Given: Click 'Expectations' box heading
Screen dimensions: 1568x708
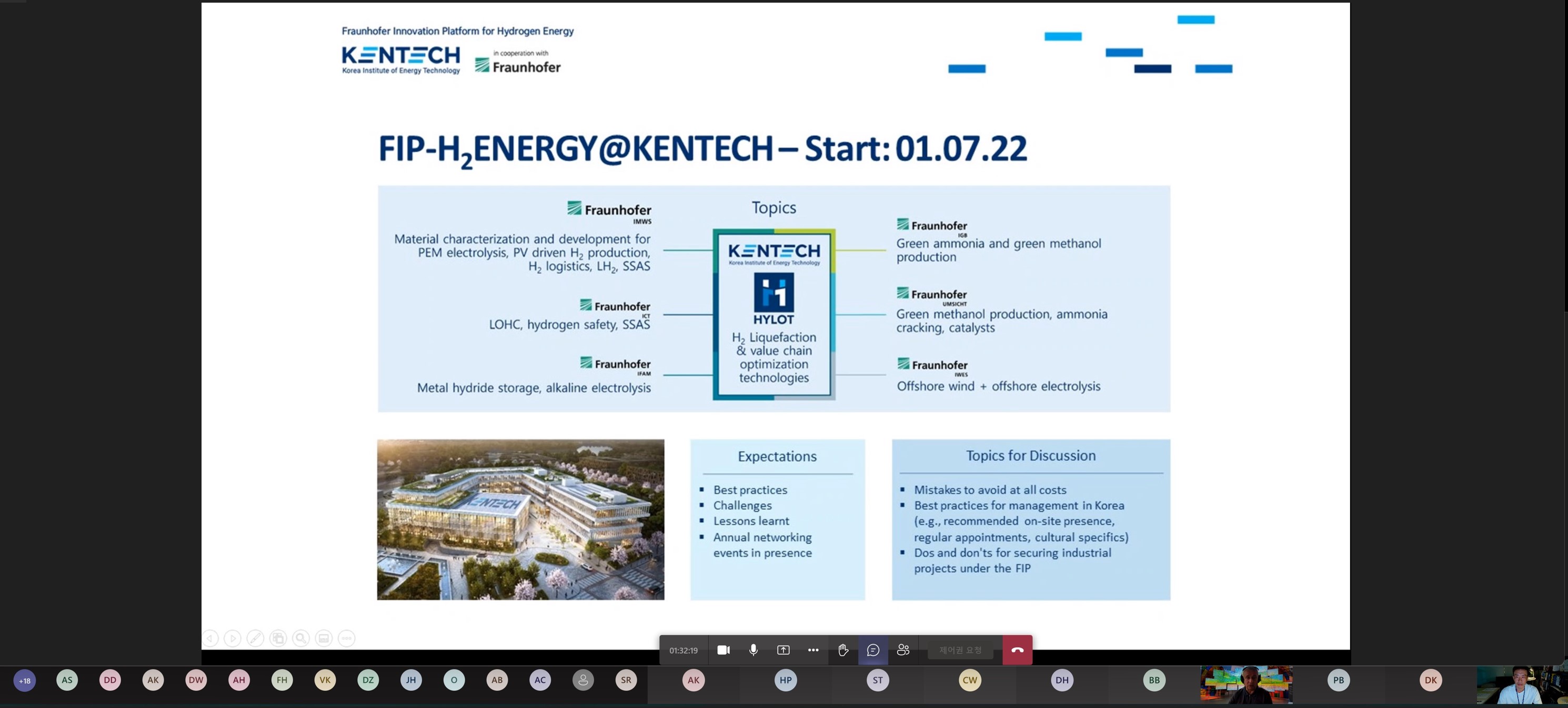Looking at the screenshot, I should point(777,456).
